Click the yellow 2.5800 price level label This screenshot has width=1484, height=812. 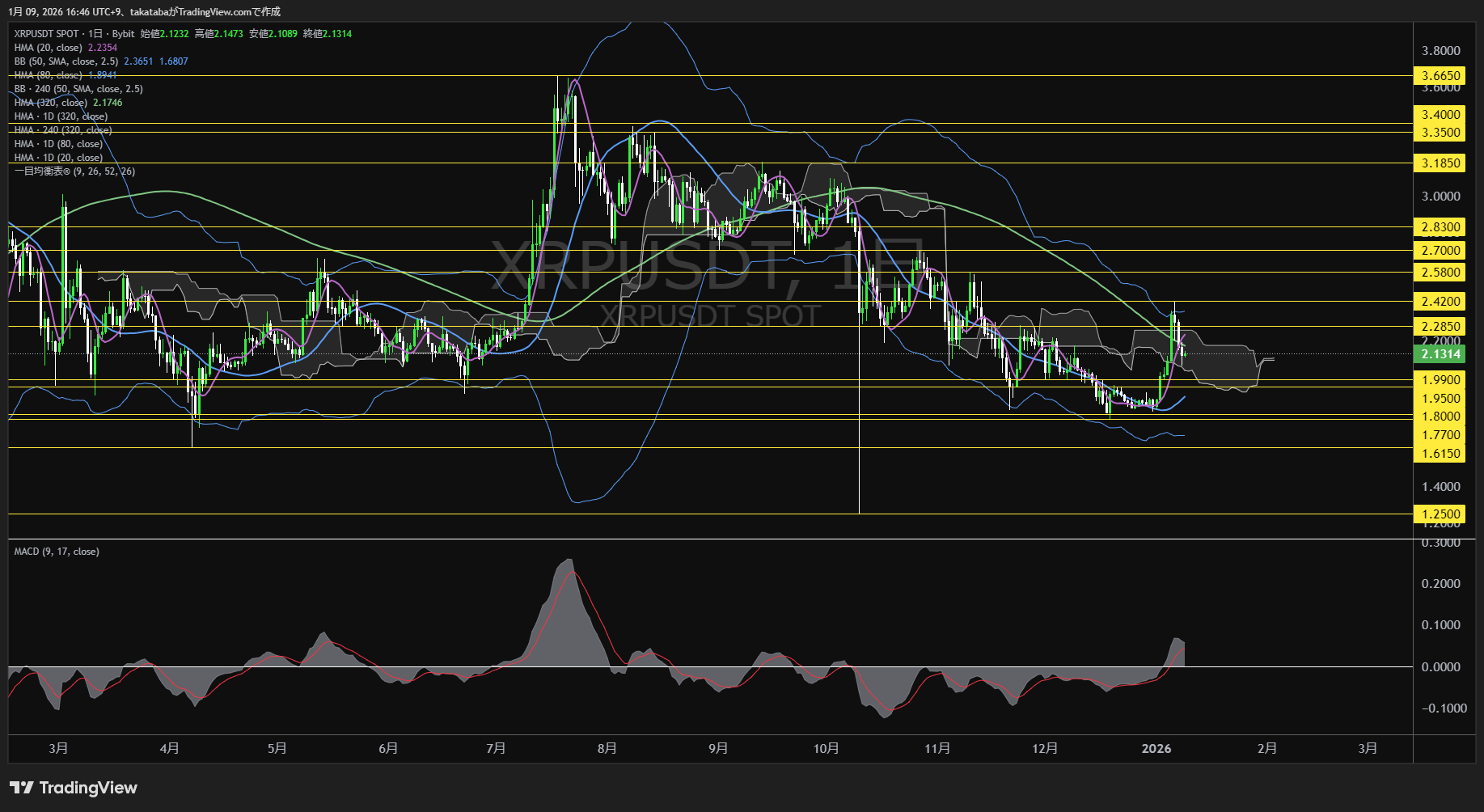(x=1440, y=273)
